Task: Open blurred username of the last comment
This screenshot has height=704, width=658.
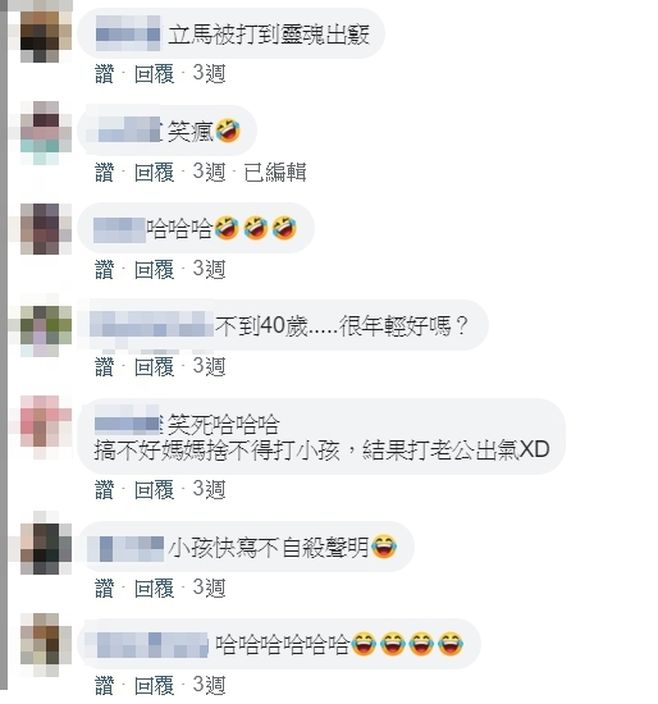Action: [146, 645]
